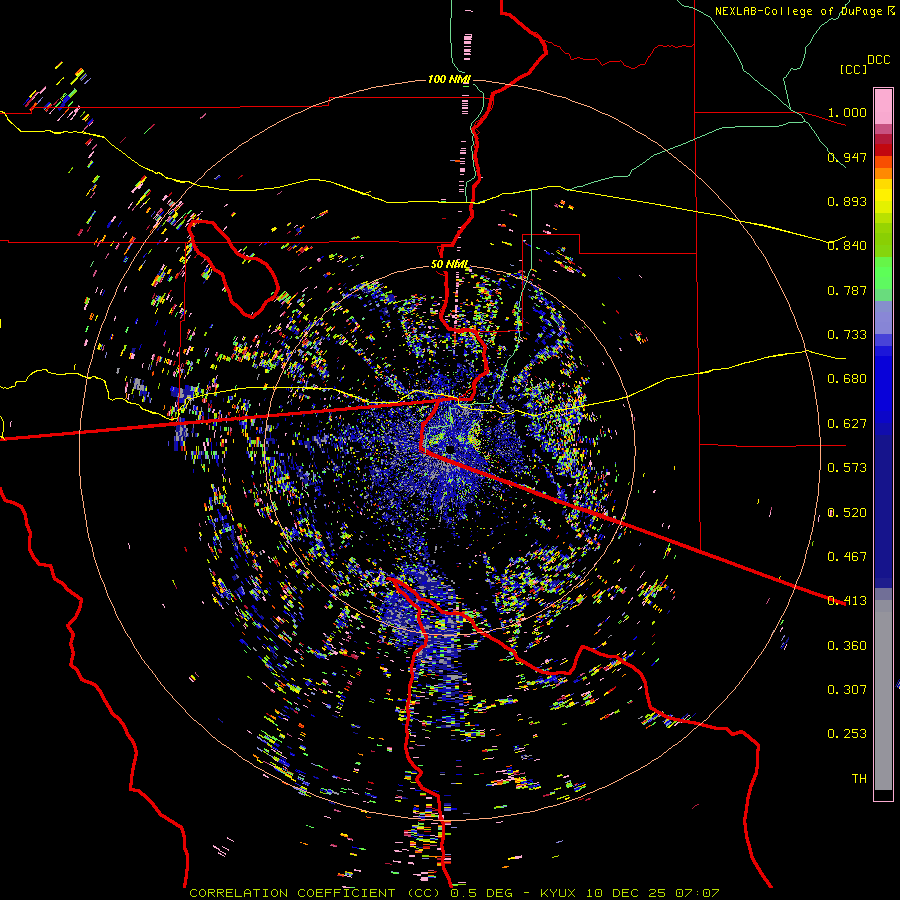This screenshot has height=900, width=900.
Task: Click the 10 DEC 25 date text
Action: [626, 893]
